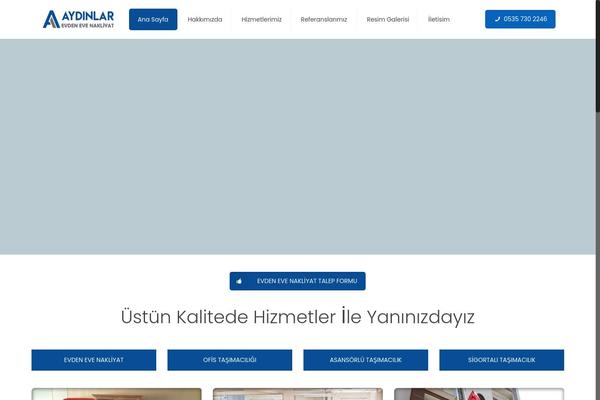This screenshot has height=400, width=600.
Task: Open Hizmetlerimiz menu
Action: [261, 19]
